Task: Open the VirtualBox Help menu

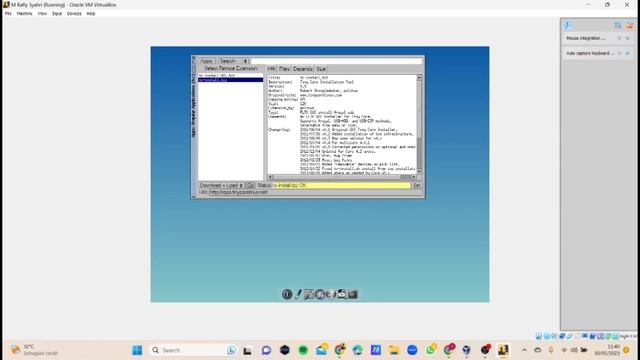Action: tap(91, 13)
